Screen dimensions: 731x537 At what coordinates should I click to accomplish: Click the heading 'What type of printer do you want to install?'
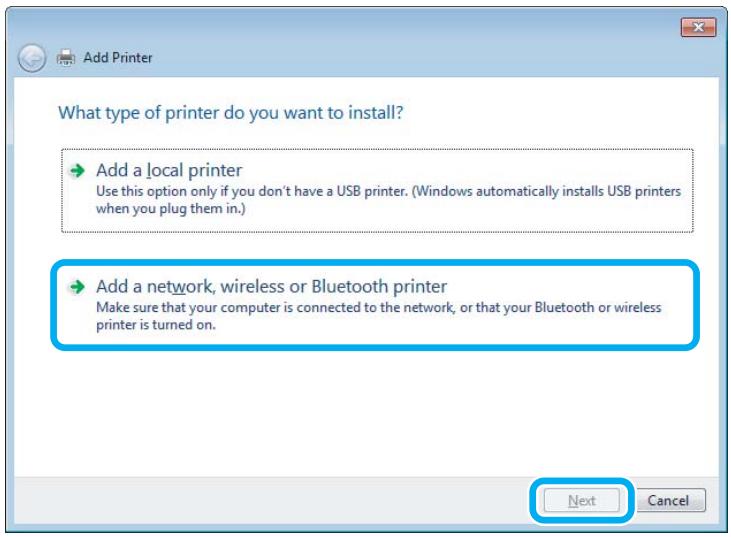tap(231, 113)
